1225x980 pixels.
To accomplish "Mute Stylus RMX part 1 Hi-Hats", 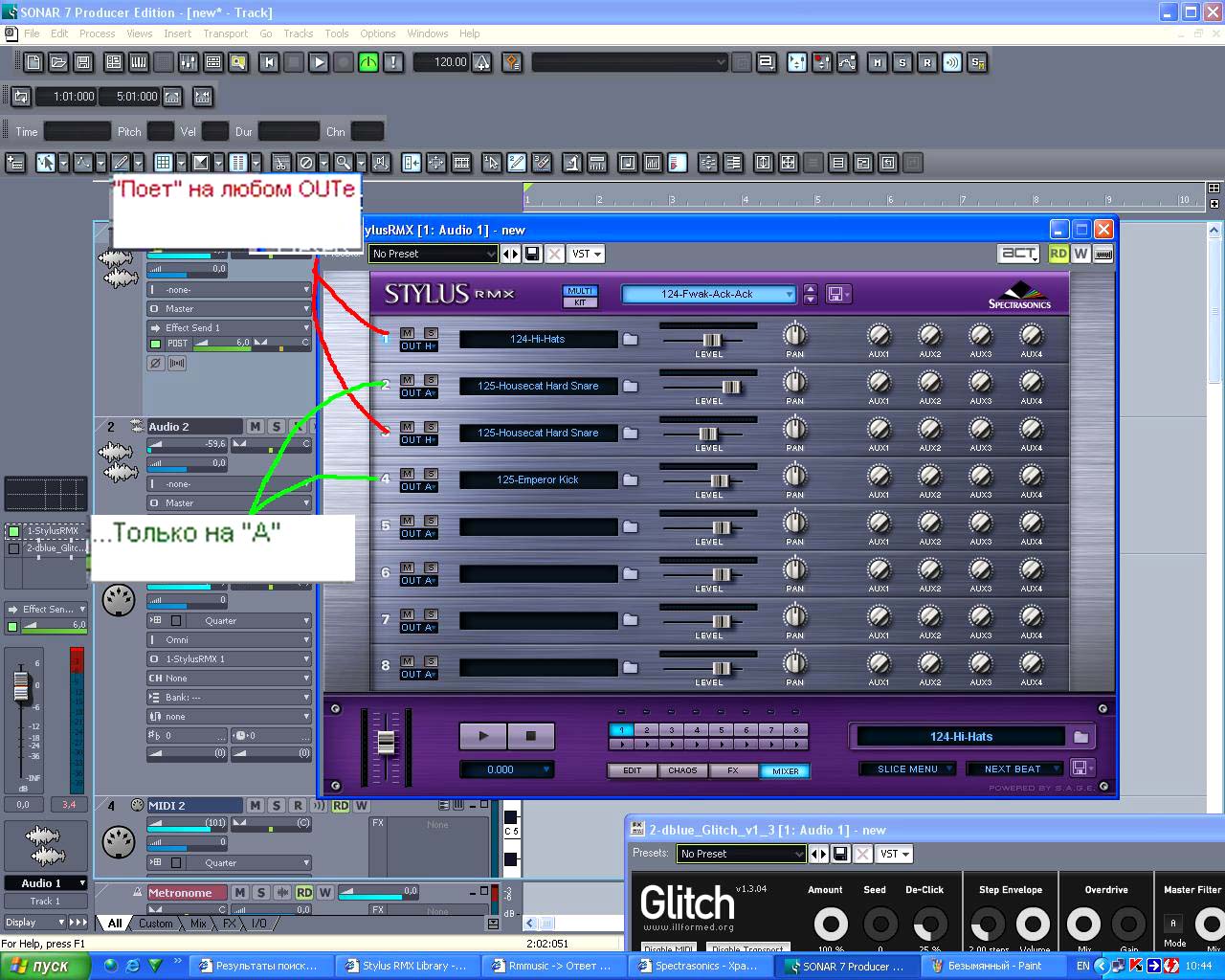I will (x=408, y=333).
